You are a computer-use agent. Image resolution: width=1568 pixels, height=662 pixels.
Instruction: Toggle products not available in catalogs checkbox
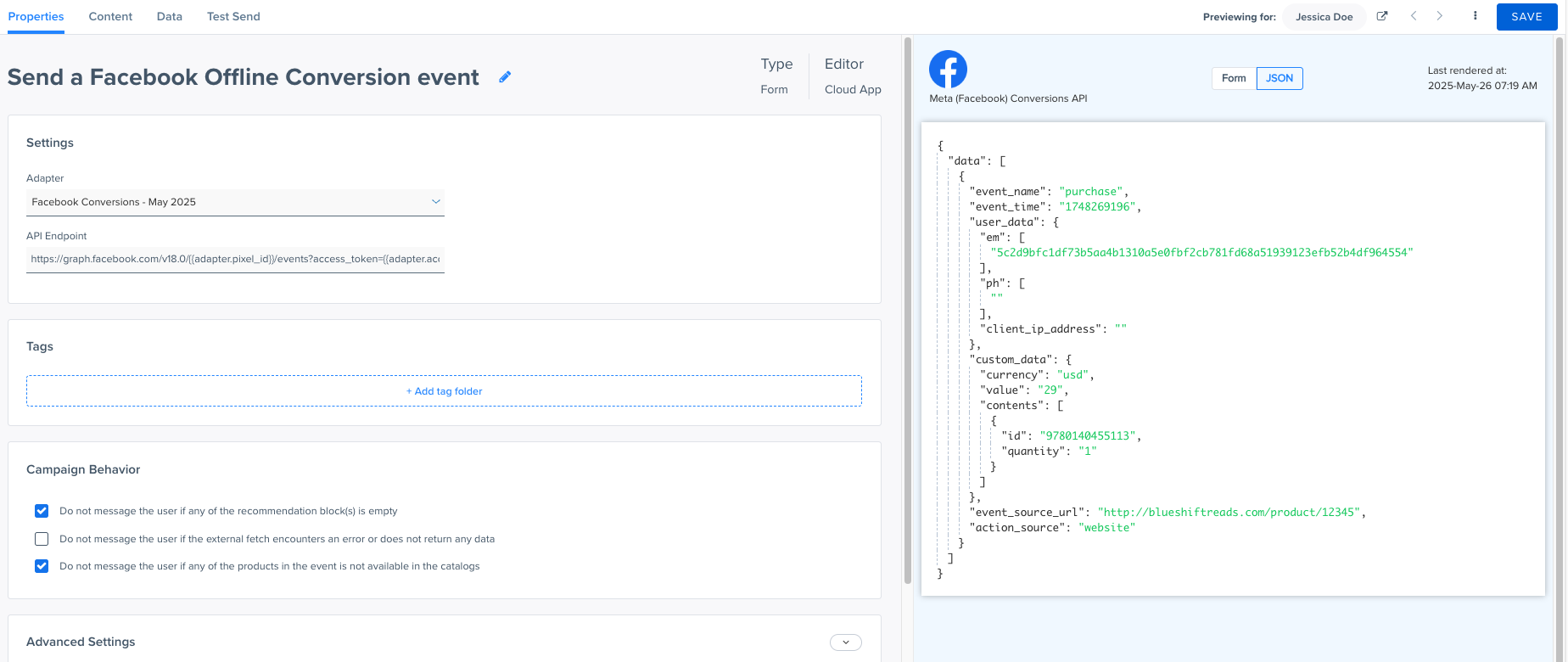(x=42, y=566)
